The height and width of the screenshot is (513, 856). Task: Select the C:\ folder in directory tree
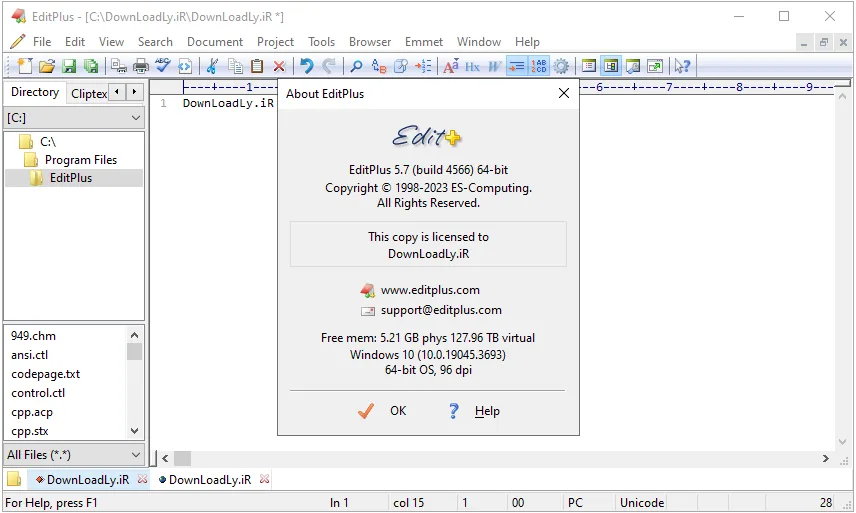(x=48, y=142)
